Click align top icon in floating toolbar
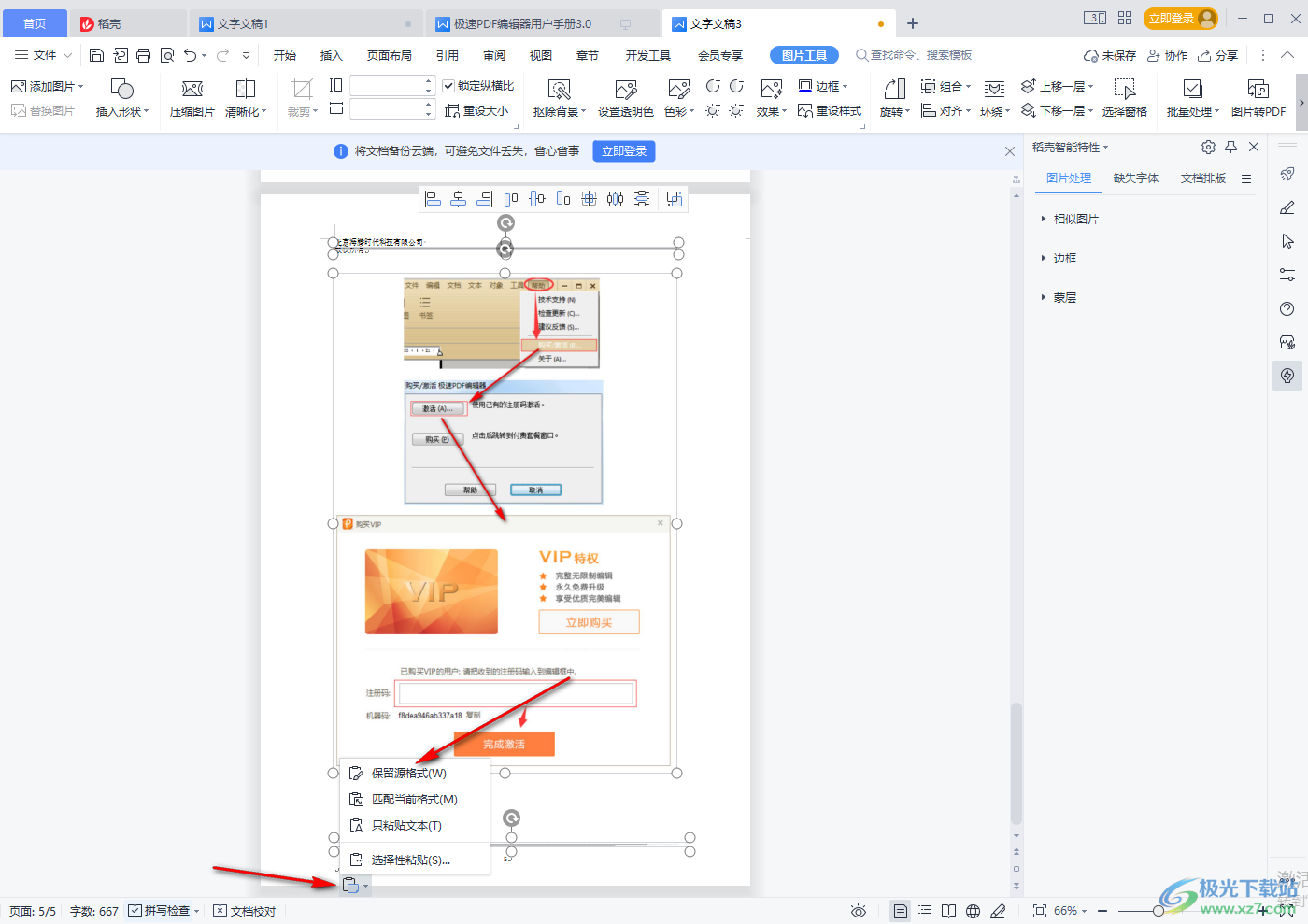 point(511,199)
